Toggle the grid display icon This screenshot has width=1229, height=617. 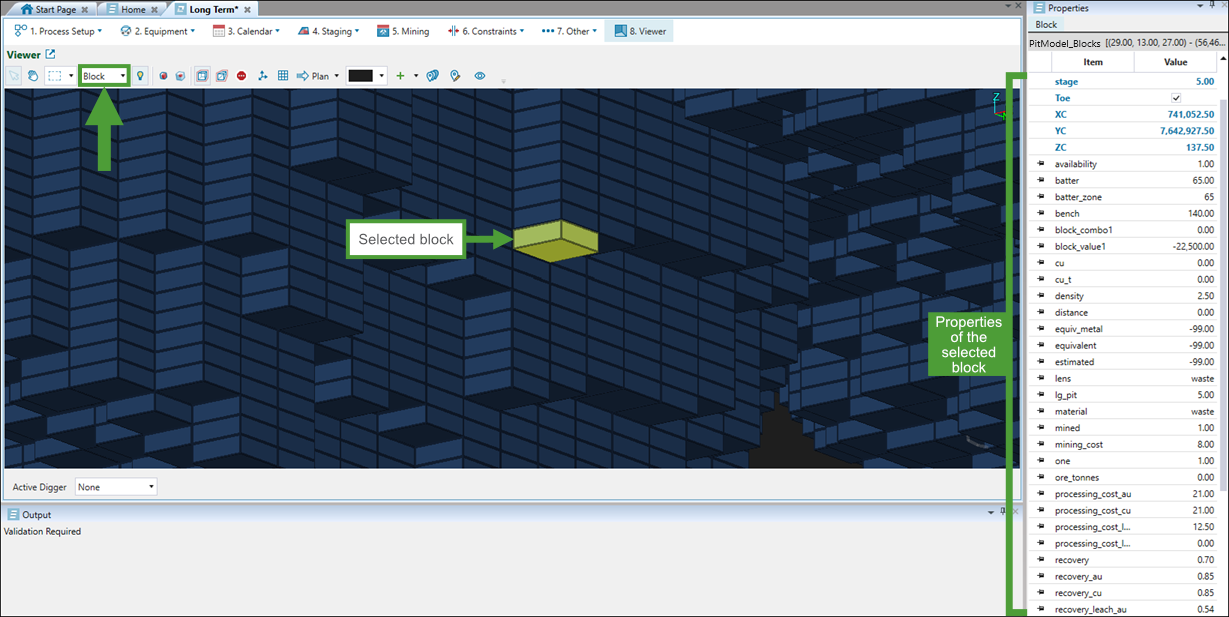pyautogui.click(x=283, y=76)
